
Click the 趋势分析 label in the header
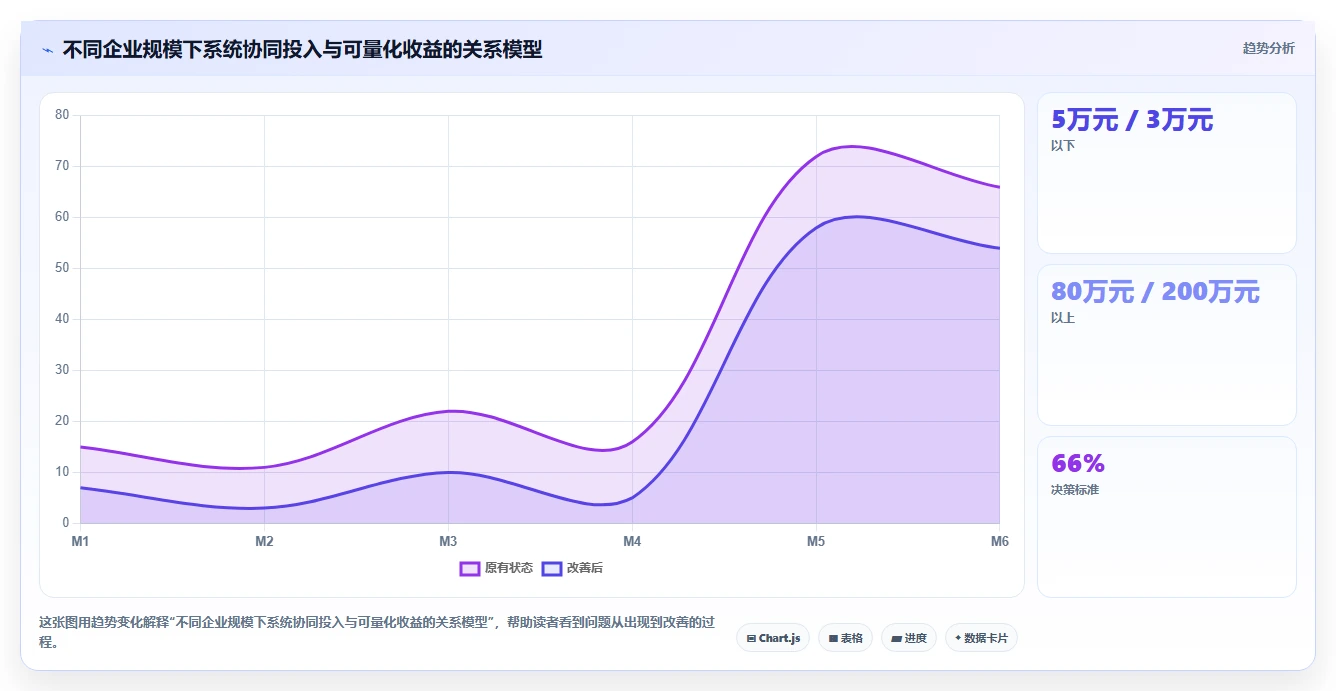coord(1268,48)
